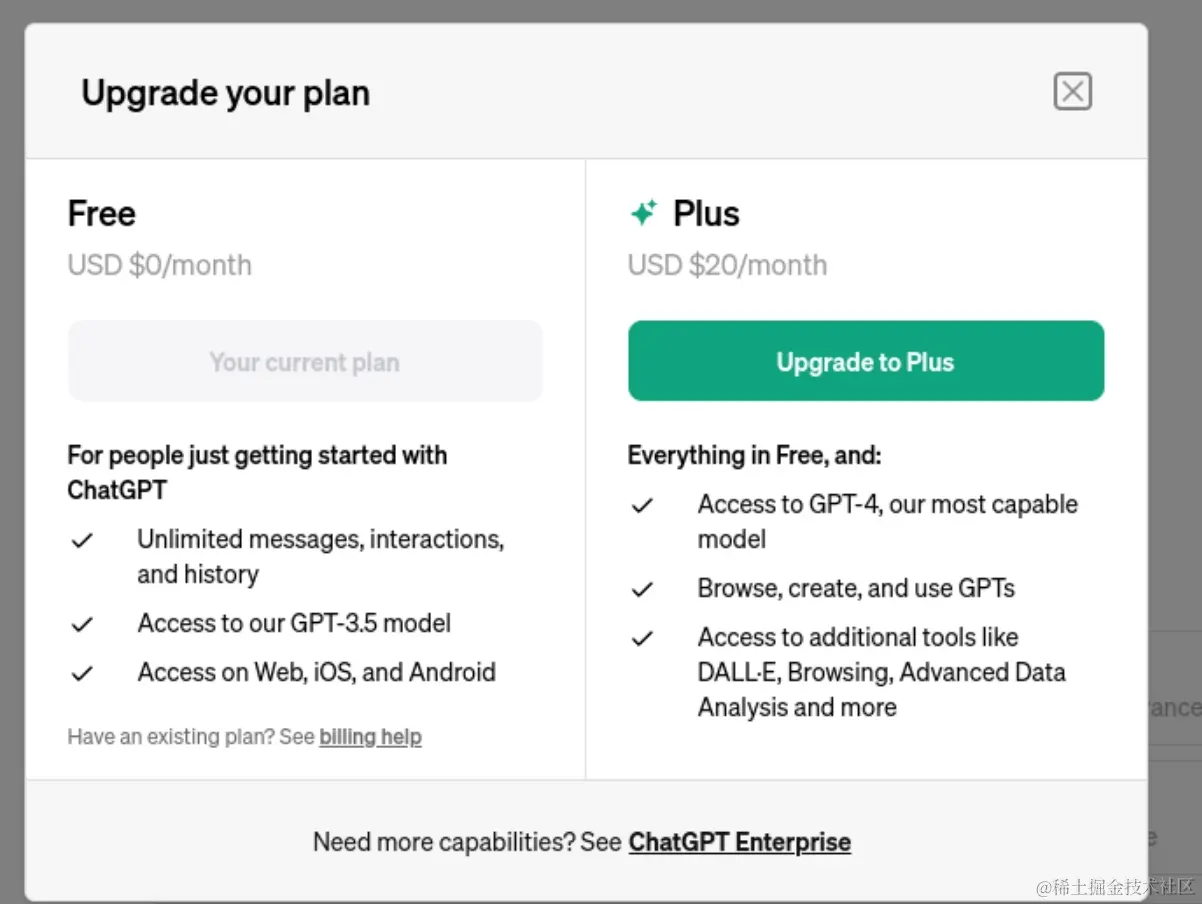The height and width of the screenshot is (904, 1202).
Task: Click the Access to our GPT-3.5 model text
Action: tap(294, 624)
